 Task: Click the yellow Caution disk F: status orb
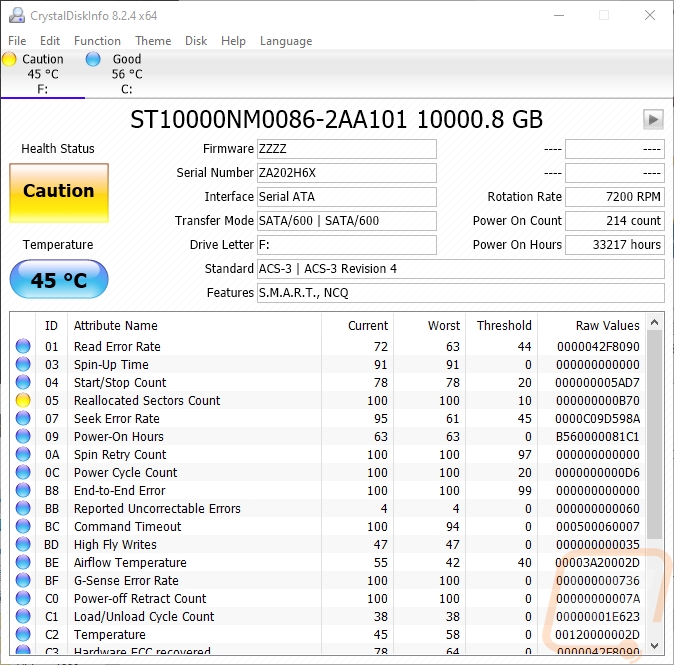[x=10, y=60]
